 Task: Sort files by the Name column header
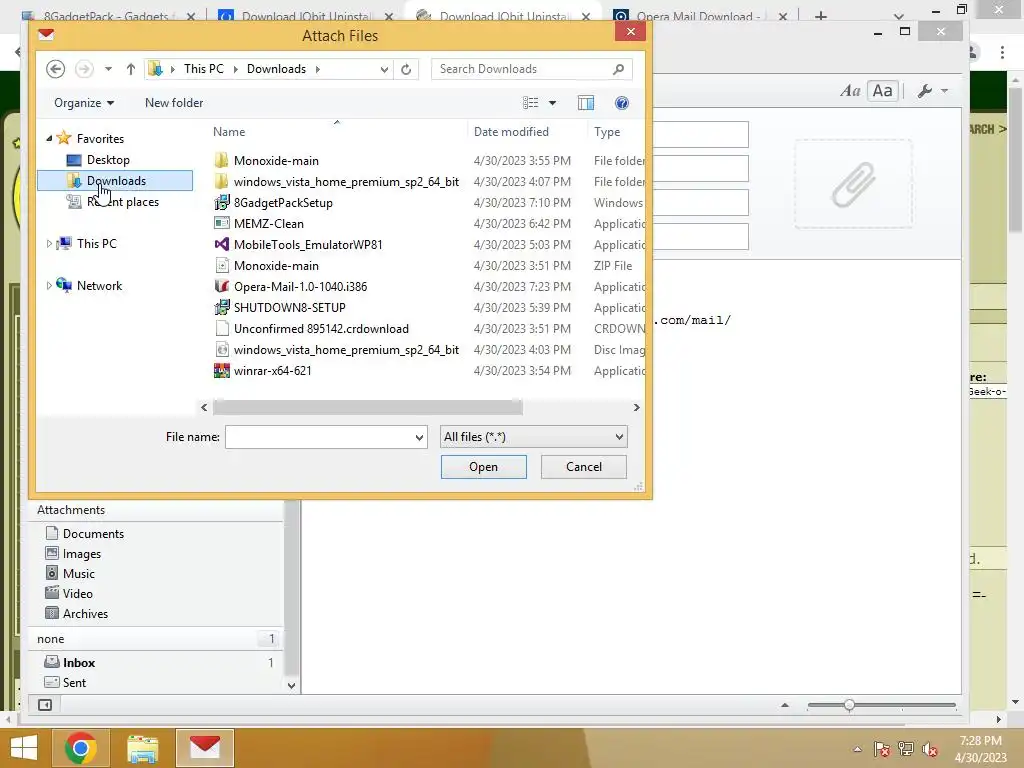[229, 131]
